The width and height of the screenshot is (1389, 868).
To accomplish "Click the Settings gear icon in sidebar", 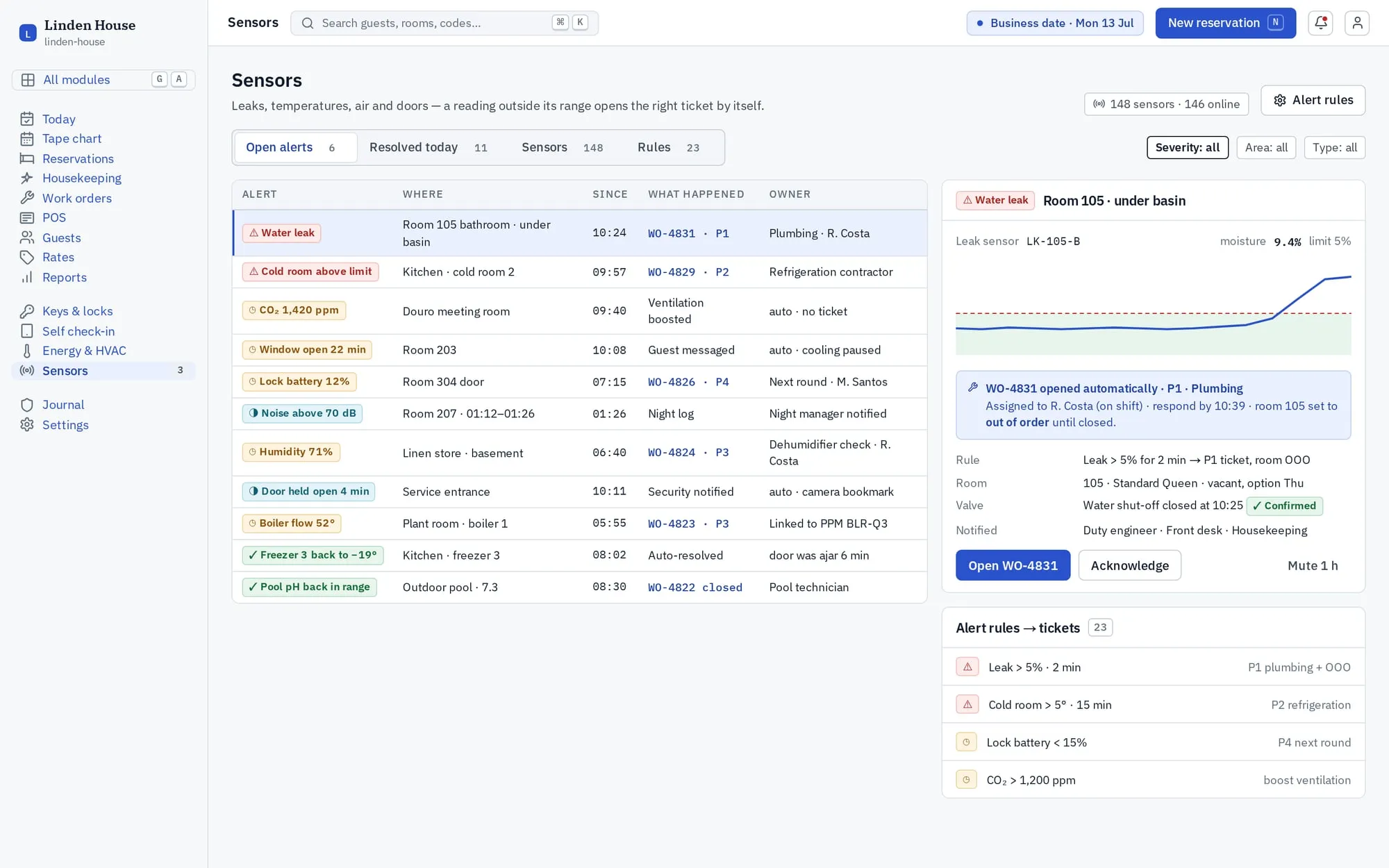I will point(27,424).
